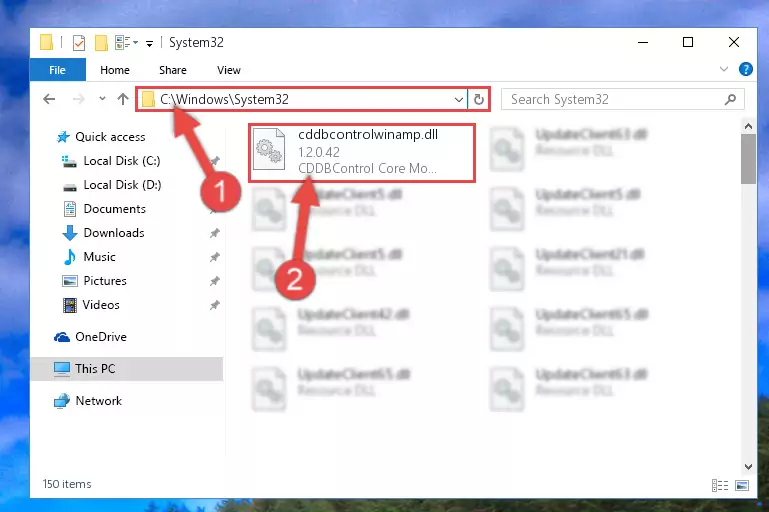Switch to Details view in status bar
This screenshot has height=512, width=769.
coord(719,486)
